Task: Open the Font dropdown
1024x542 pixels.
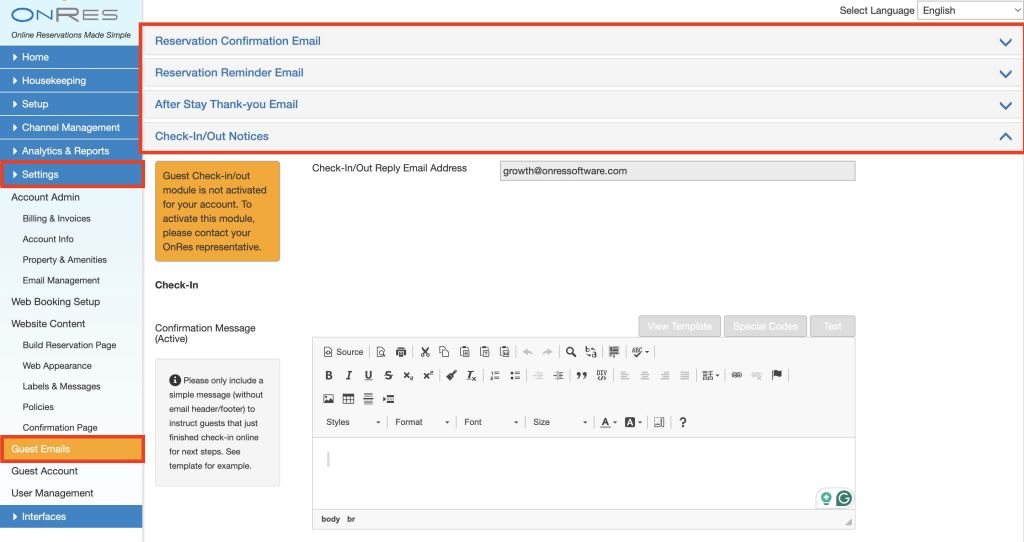Action: point(491,422)
